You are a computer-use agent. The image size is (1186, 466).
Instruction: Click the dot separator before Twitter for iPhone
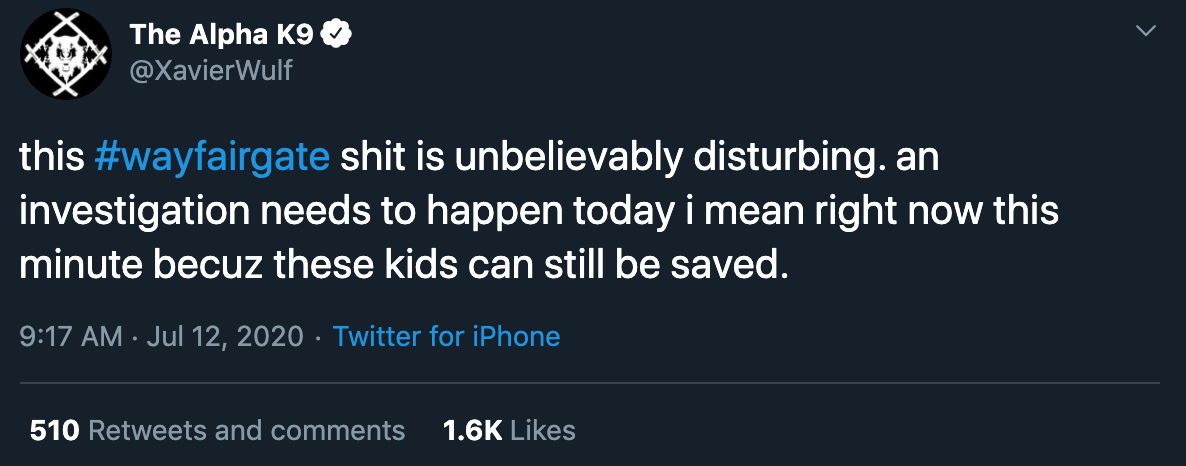318,337
